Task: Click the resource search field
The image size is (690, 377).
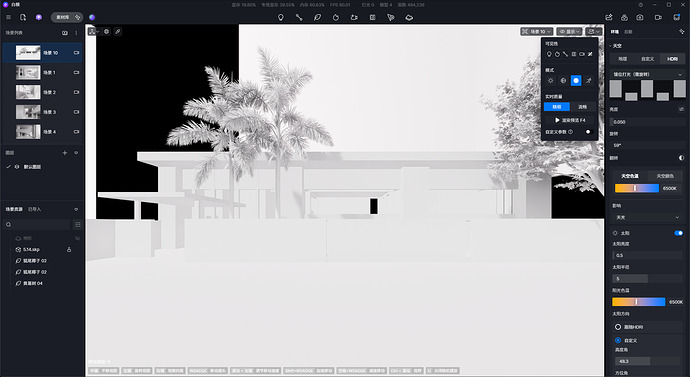Action: [37, 225]
